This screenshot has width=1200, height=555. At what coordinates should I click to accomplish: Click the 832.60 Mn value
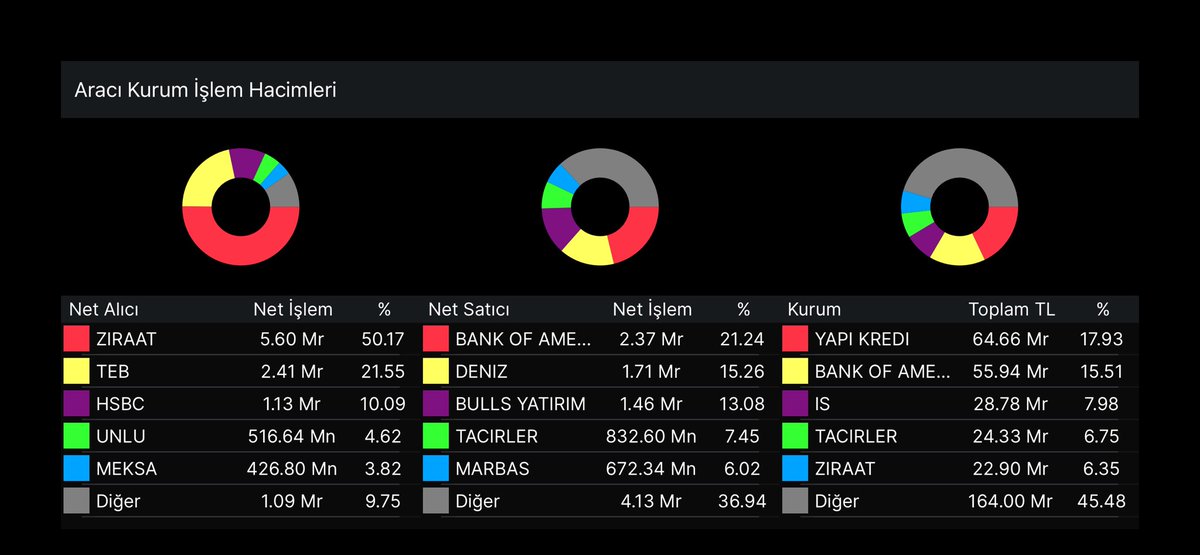651,437
